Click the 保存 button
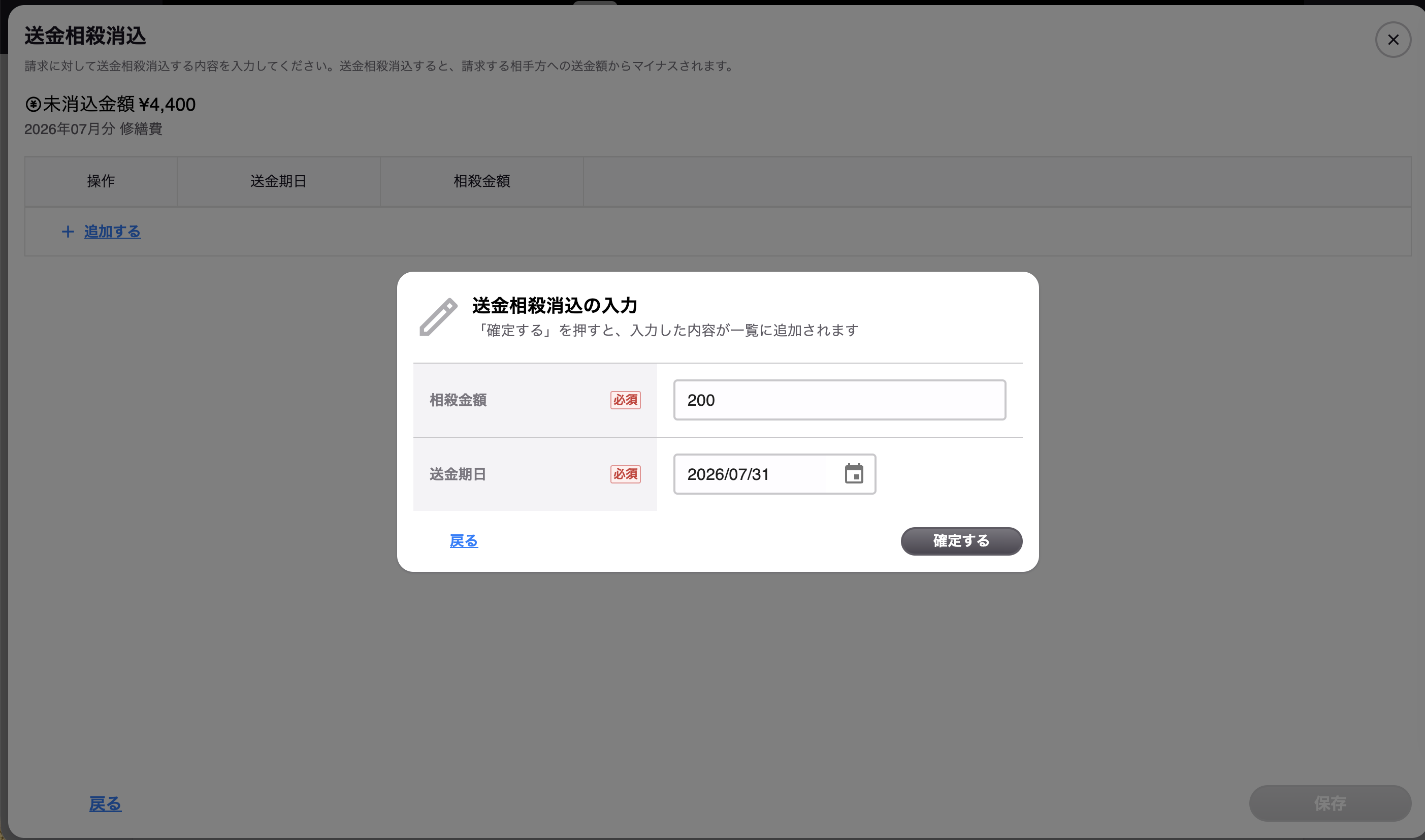Image resolution: width=1425 pixels, height=840 pixels. point(1330,803)
